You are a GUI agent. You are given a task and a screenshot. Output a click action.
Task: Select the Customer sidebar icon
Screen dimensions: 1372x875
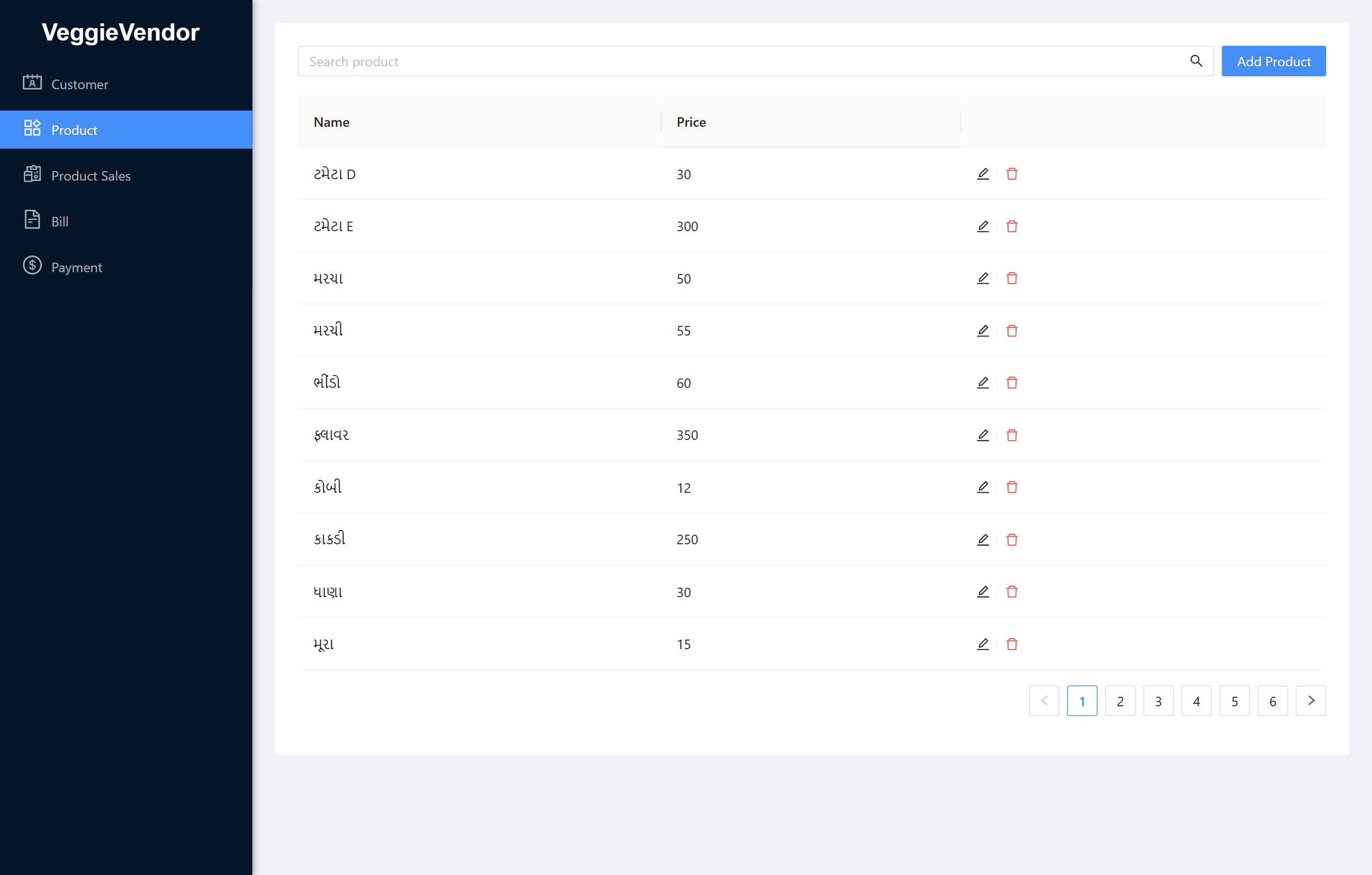point(32,83)
